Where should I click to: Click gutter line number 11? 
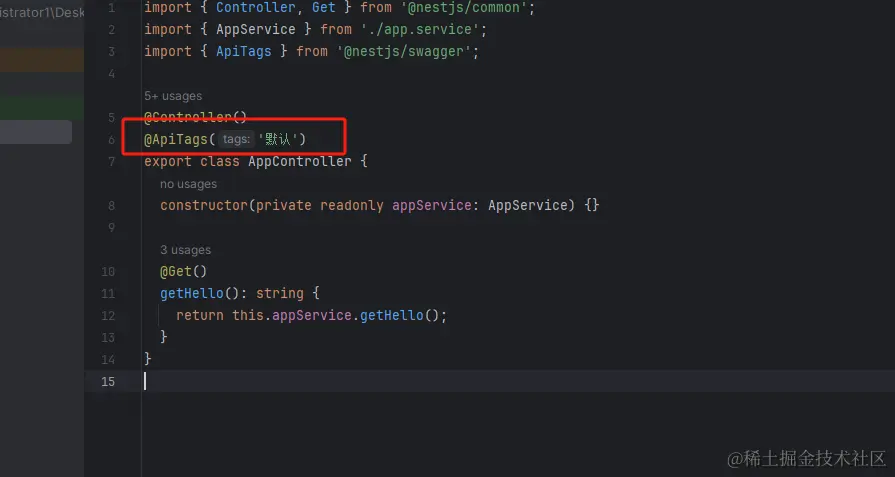(108, 294)
